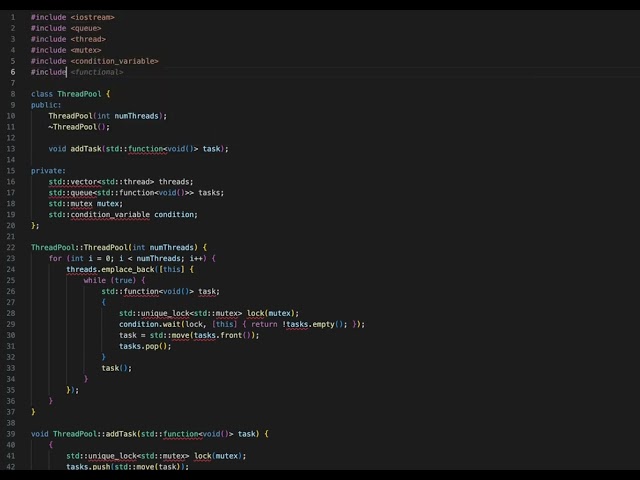Viewport: 640px width, 480px height.
Task: Click 'ThreadPool(int numThreads);' constructor declaration
Action: coord(108,116)
